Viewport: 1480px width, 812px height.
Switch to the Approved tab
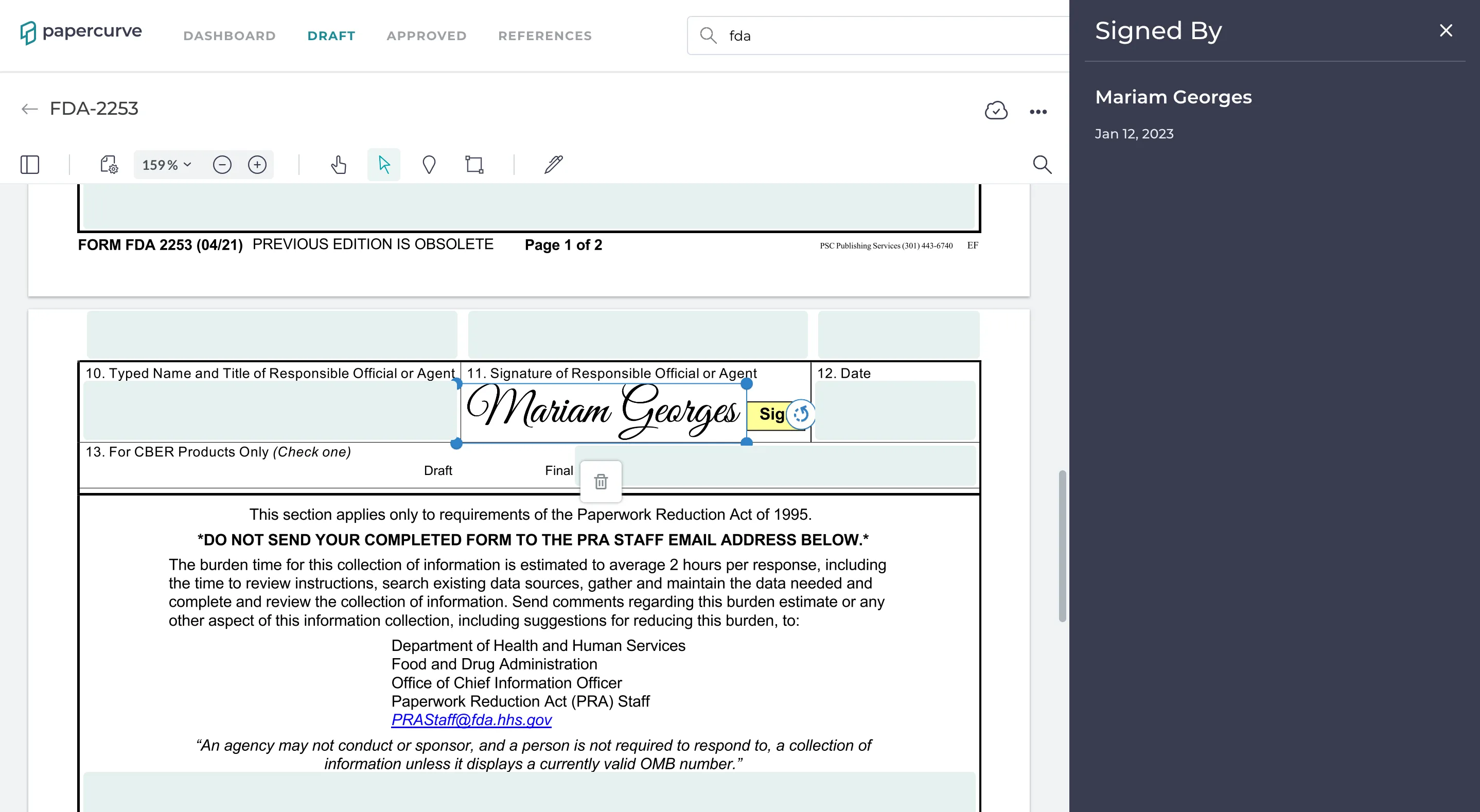pos(426,36)
